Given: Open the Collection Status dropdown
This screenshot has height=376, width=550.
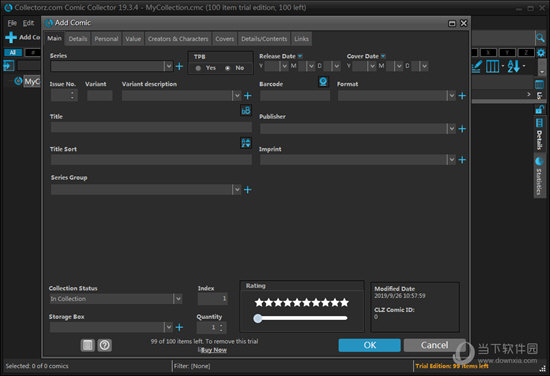Looking at the screenshot, I should pyautogui.click(x=178, y=299).
